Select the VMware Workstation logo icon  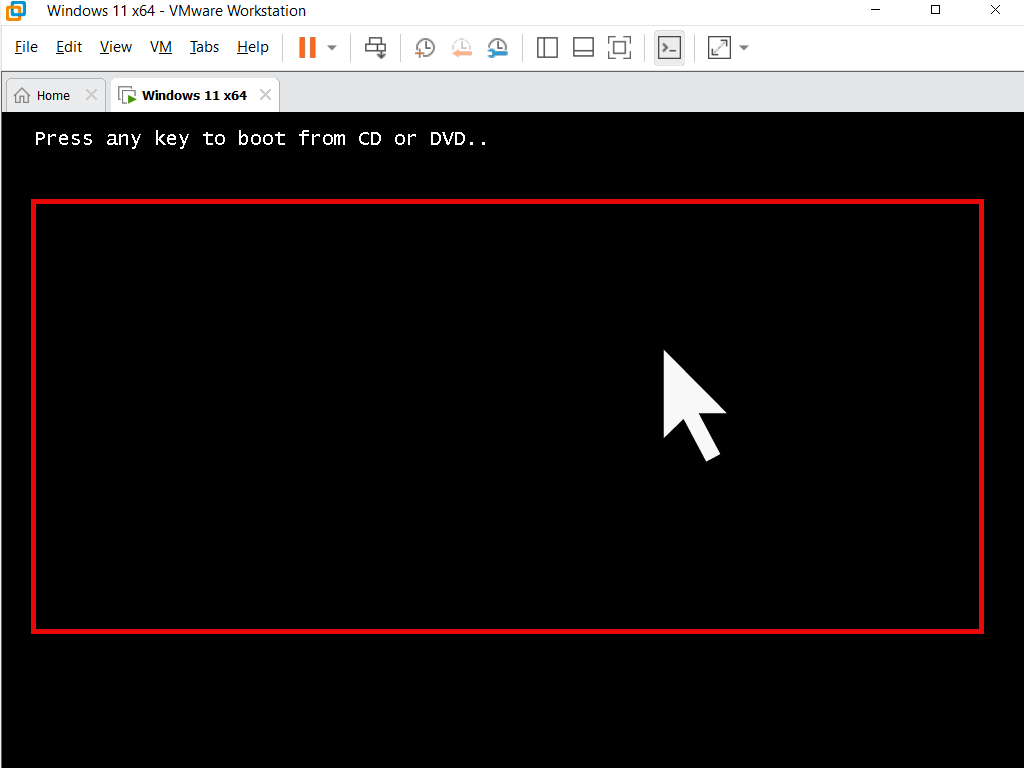point(14,11)
